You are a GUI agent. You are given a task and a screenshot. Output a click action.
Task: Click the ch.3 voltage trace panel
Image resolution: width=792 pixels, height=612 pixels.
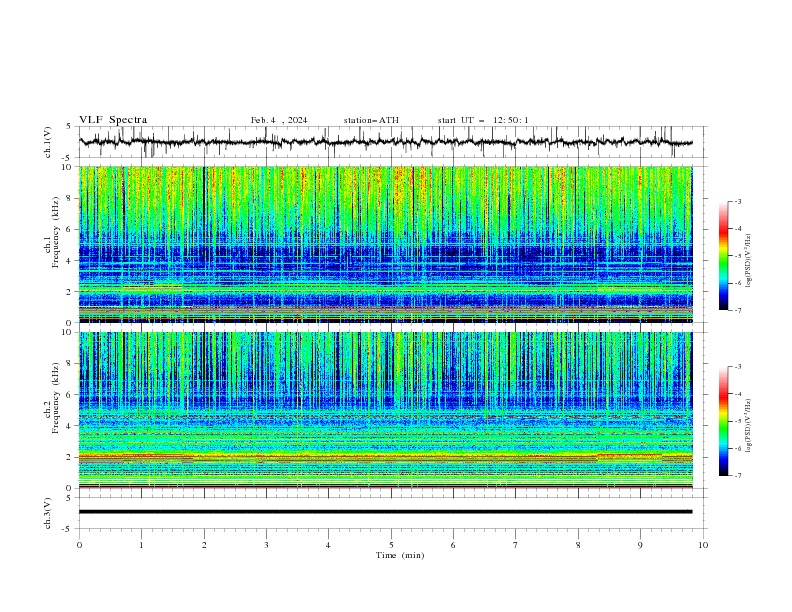(392, 513)
